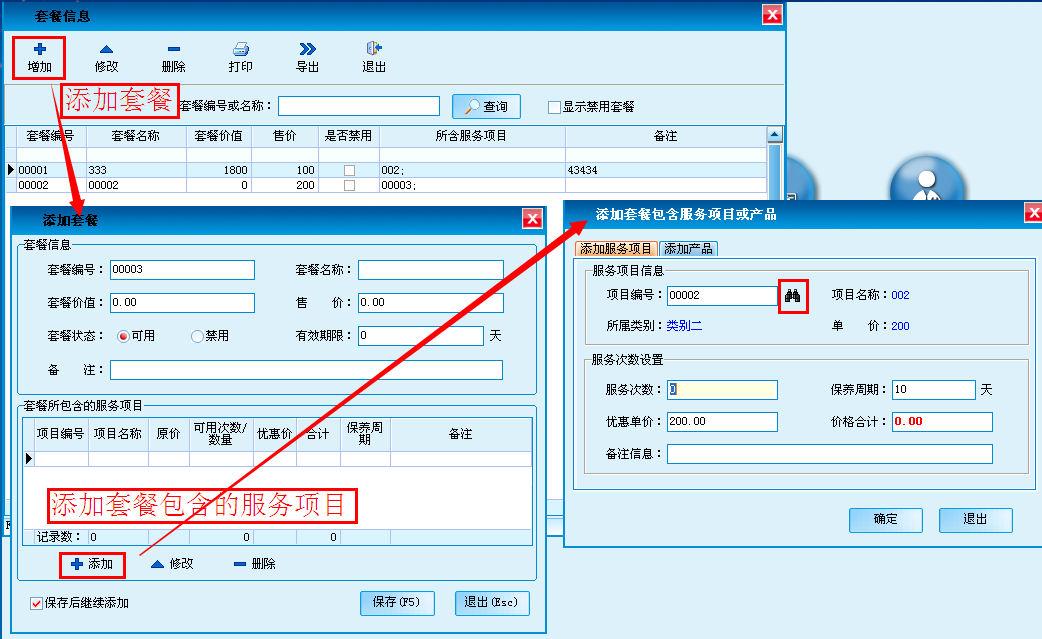Click the 退出 (Exit) toolbar icon
Viewport: 1042px width, 639px height.
coord(374,49)
